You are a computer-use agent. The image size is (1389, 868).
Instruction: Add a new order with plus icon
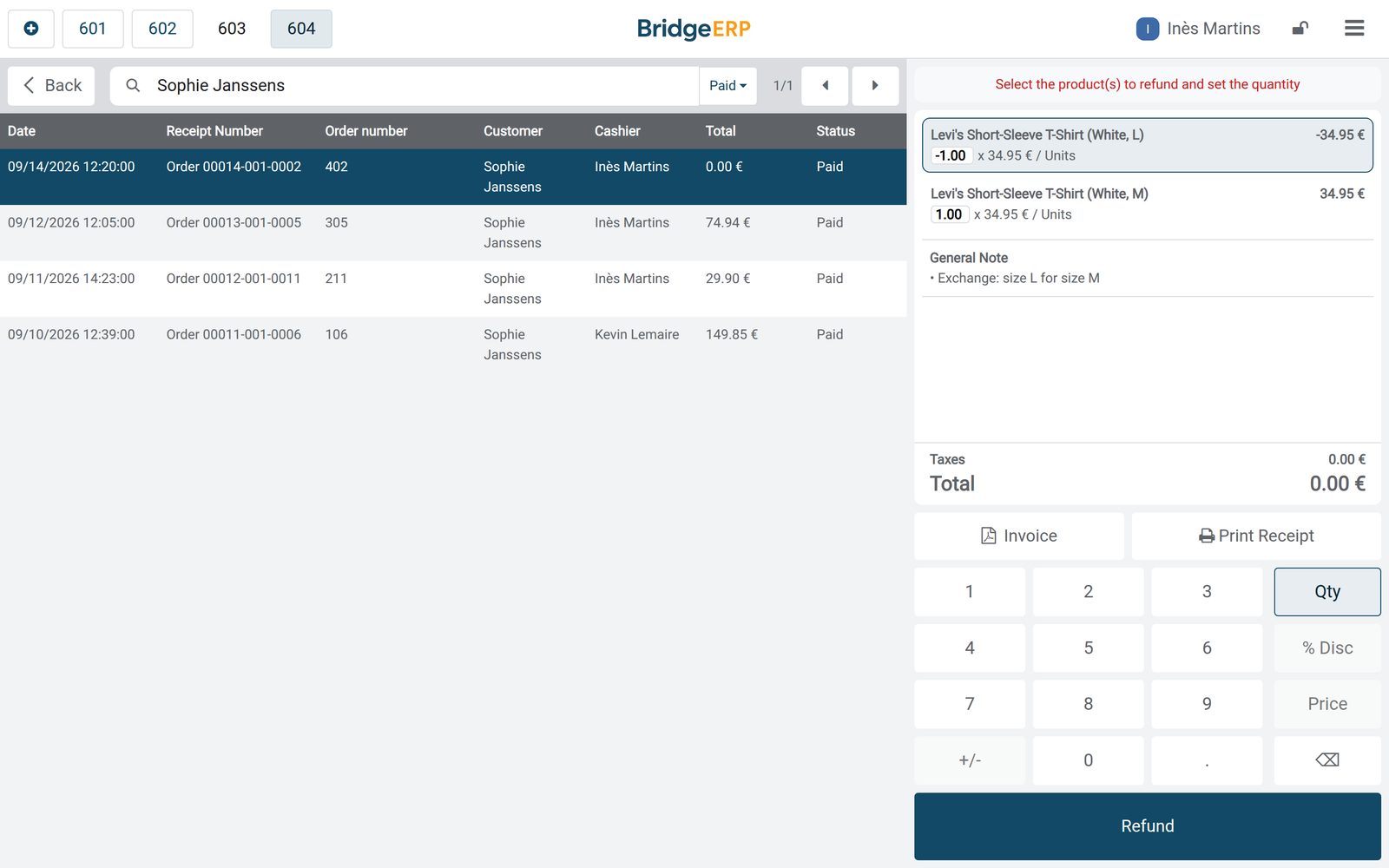pyautogui.click(x=31, y=29)
